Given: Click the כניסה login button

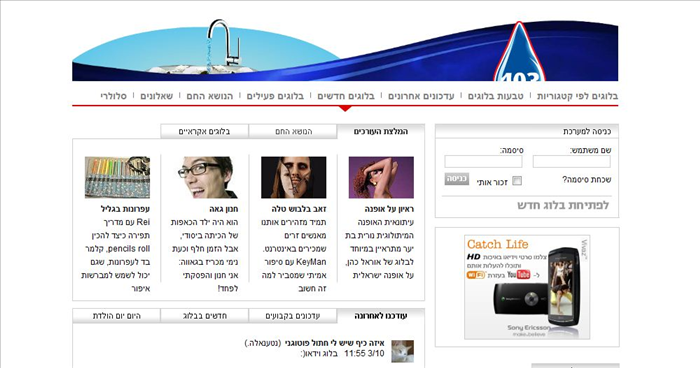Looking at the screenshot, I should tap(456, 179).
